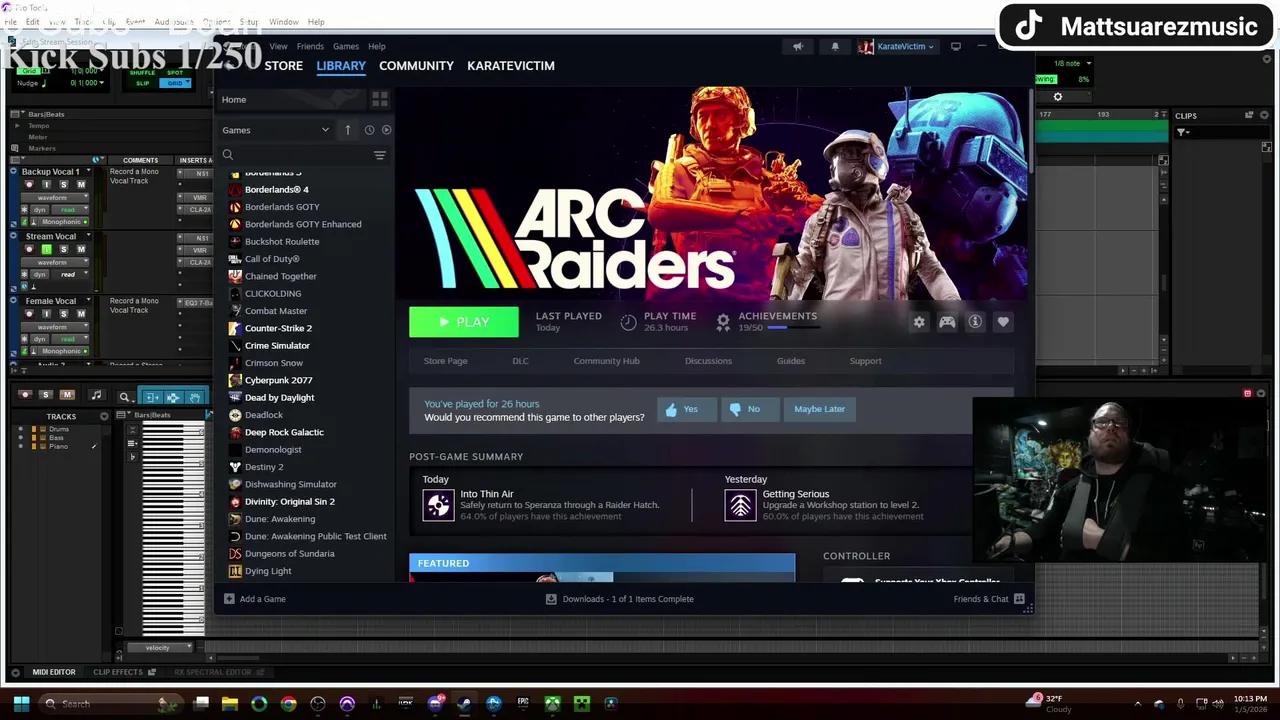This screenshot has width=1280, height=720.
Task: Toggle MIDI editor Solo button
Action: point(46,395)
